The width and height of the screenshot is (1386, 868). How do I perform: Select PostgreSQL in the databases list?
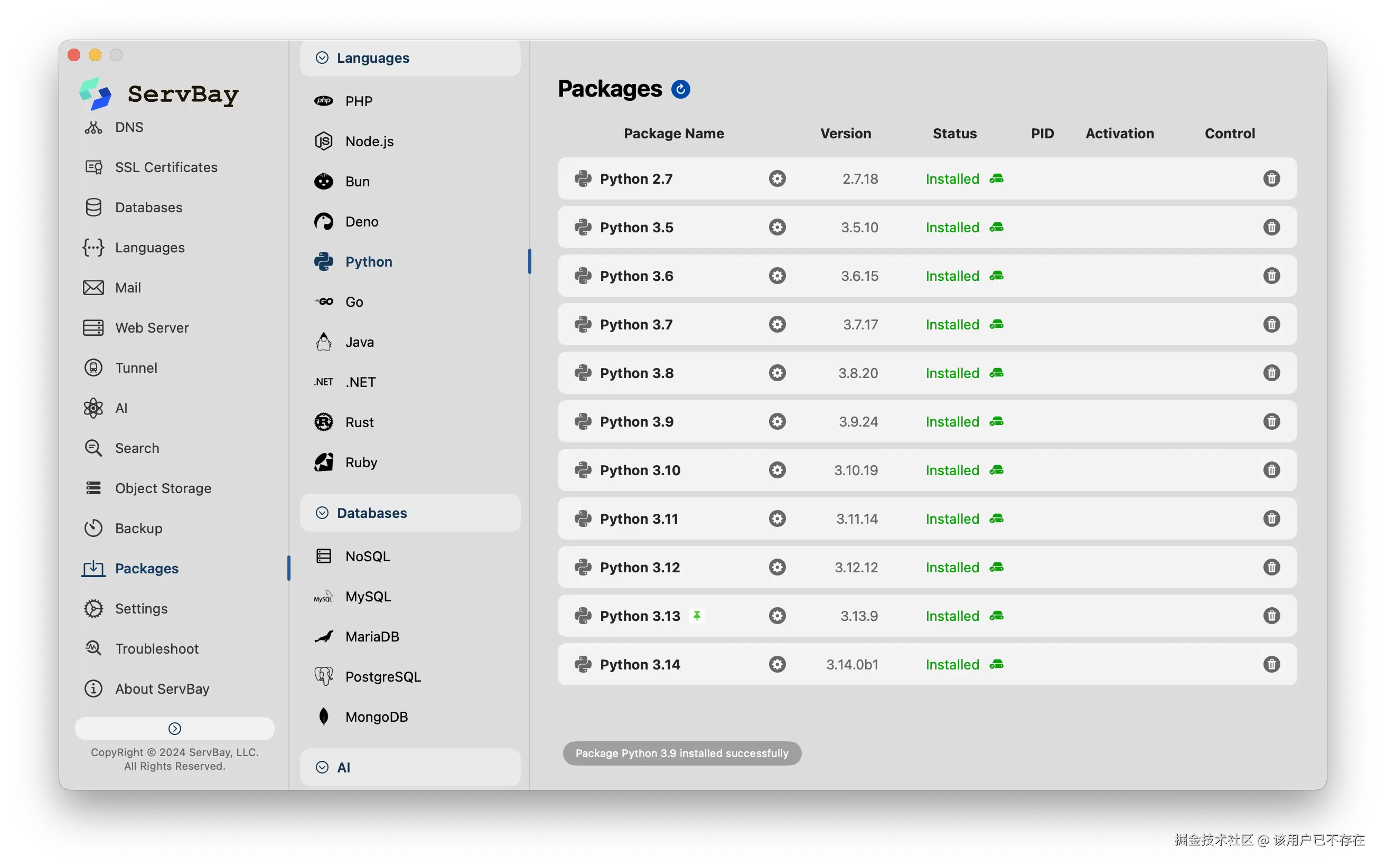pos(383,676)
